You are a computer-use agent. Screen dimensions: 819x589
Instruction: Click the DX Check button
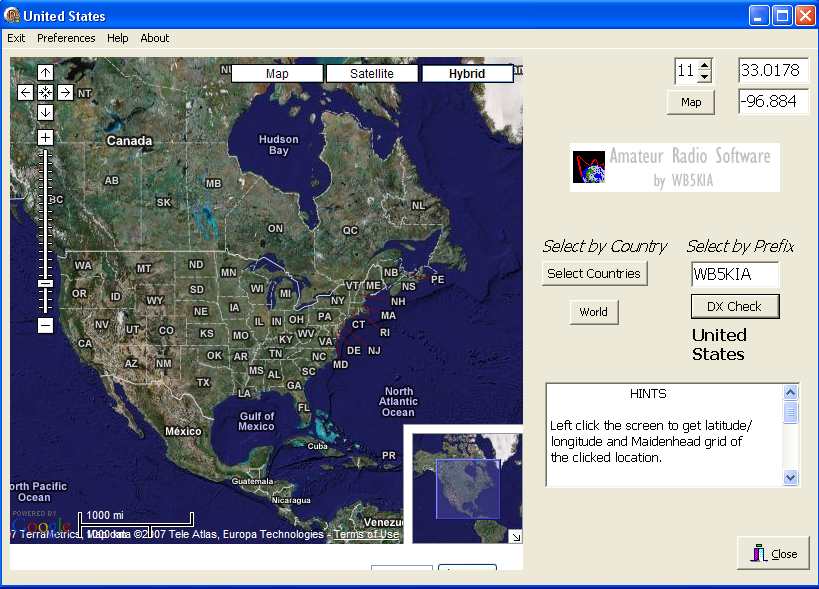pyautogui.click(x=734, y=307)
